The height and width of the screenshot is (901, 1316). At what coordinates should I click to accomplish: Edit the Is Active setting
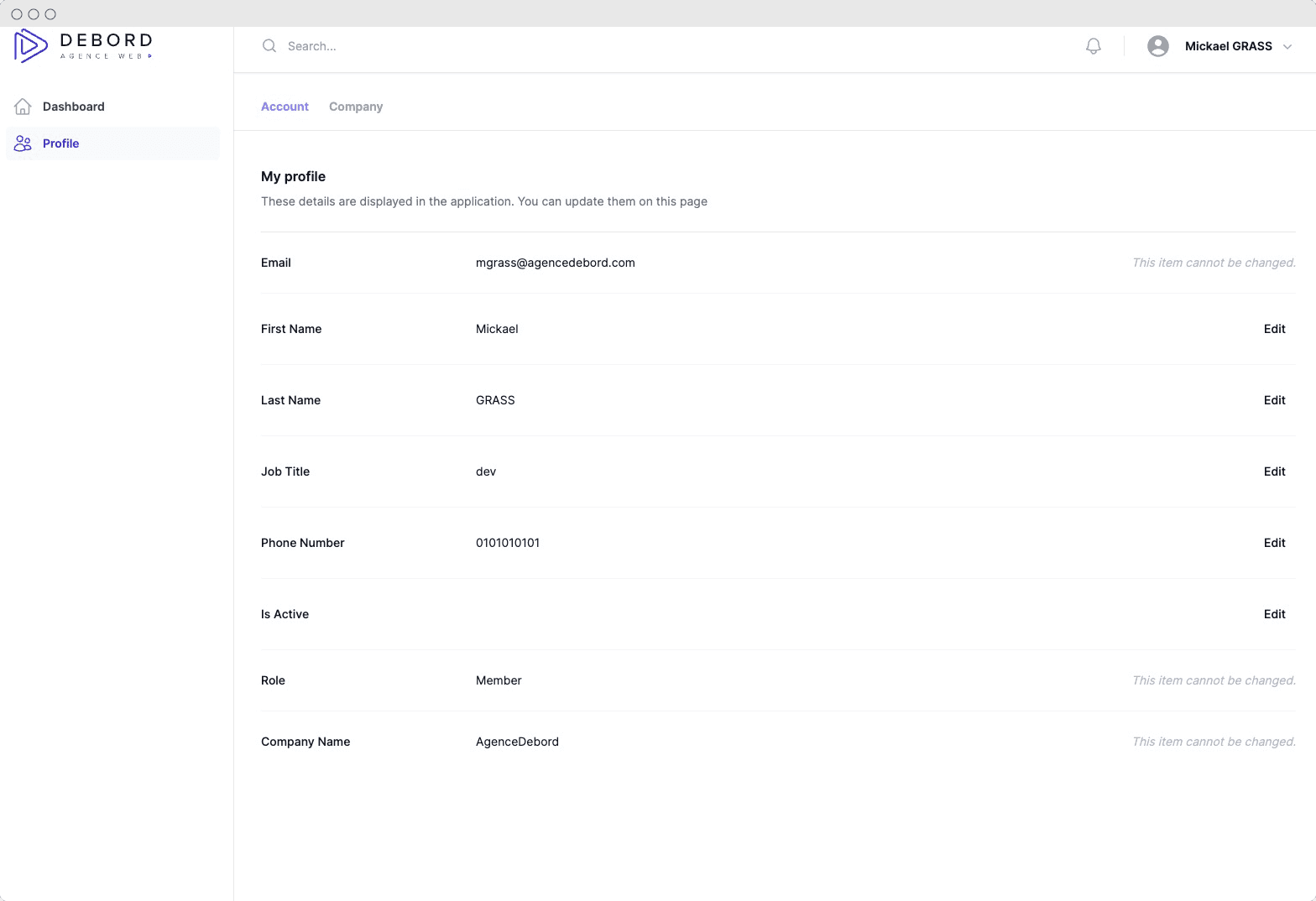click(1274, 614)
